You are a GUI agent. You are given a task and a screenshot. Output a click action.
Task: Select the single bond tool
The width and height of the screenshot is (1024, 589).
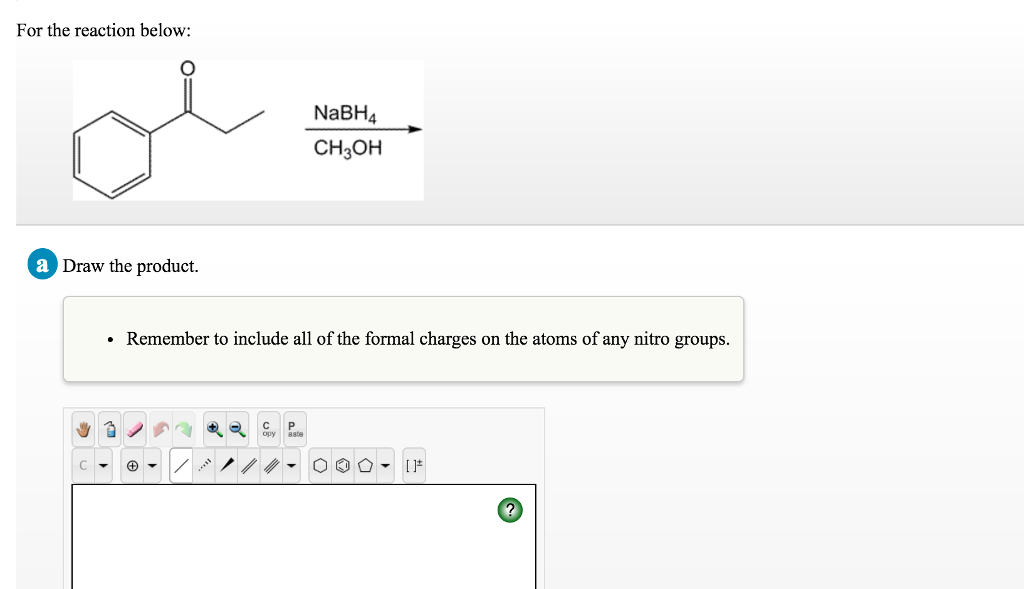[181, 465]
